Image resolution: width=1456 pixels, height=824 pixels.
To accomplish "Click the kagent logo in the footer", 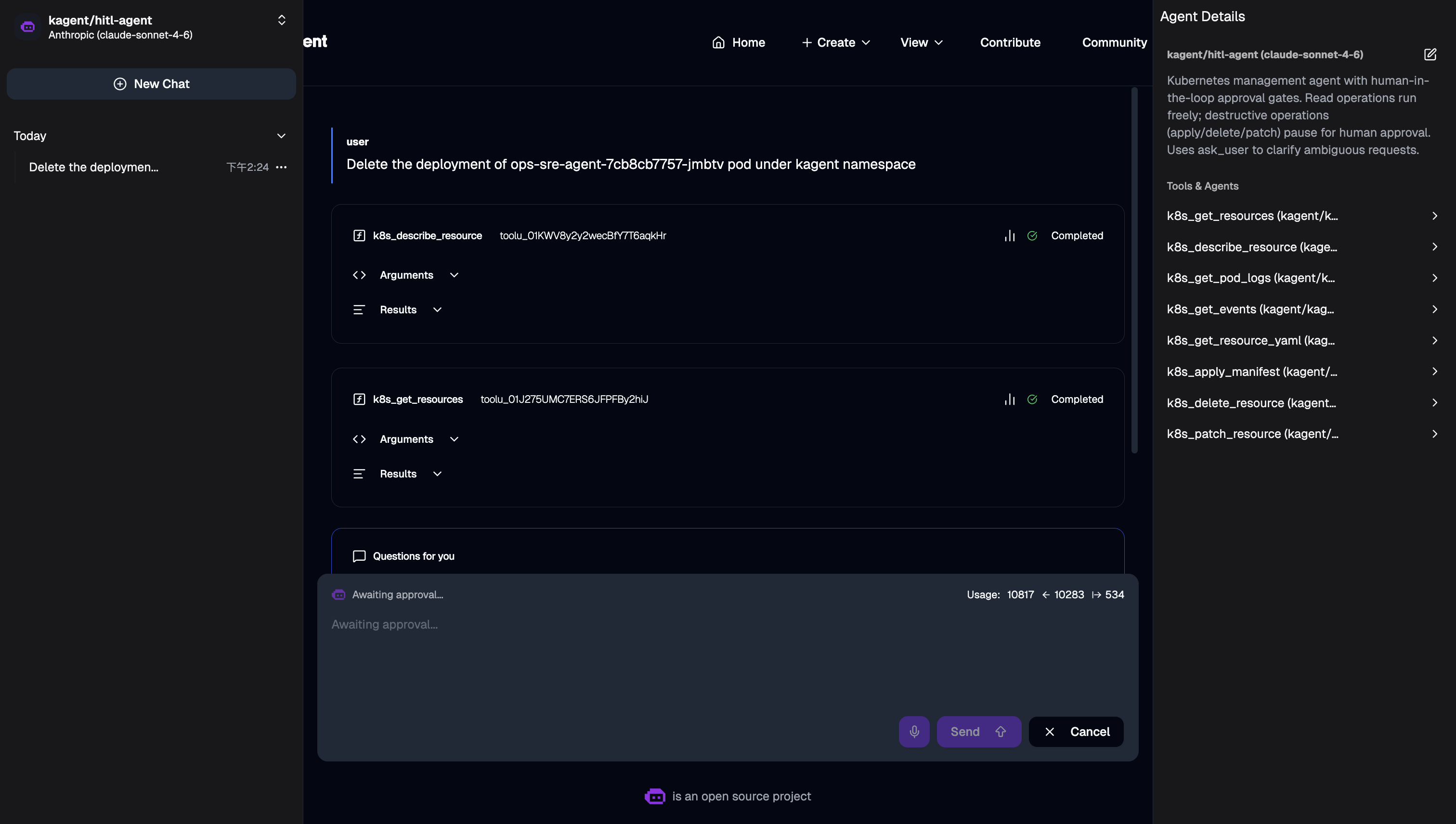I will (x=655, y=796).
